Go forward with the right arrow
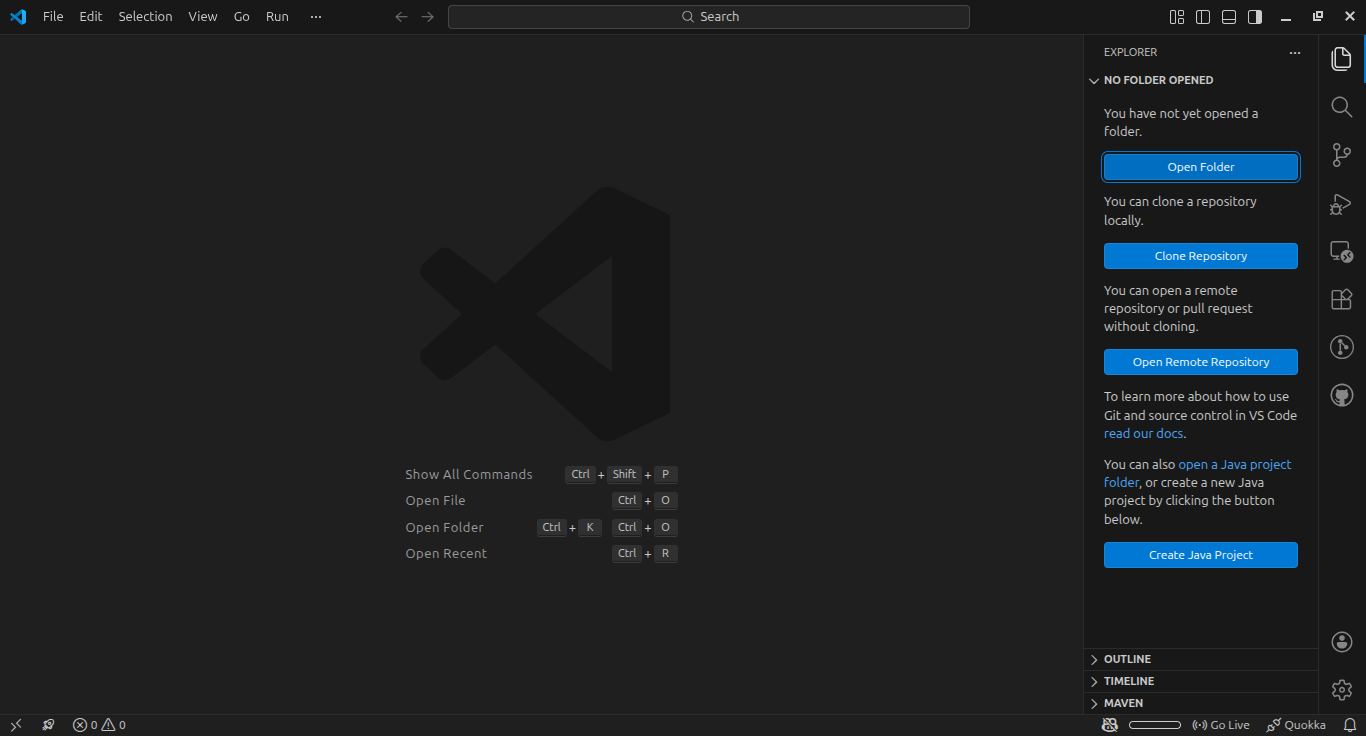The height and width of the screenshot is (736, 1366). [x=428, y=17]
